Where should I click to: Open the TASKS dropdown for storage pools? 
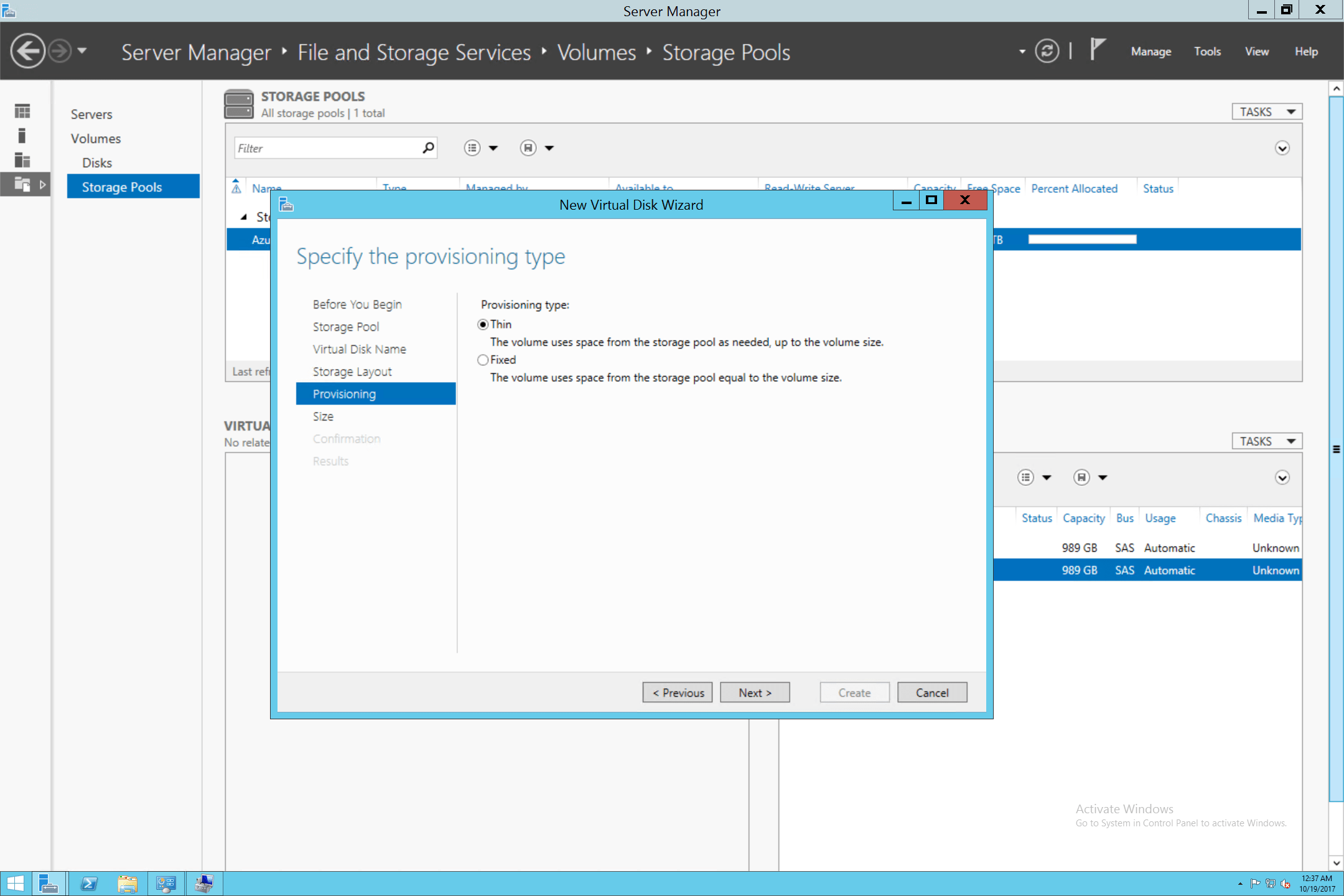point(1266,111)
